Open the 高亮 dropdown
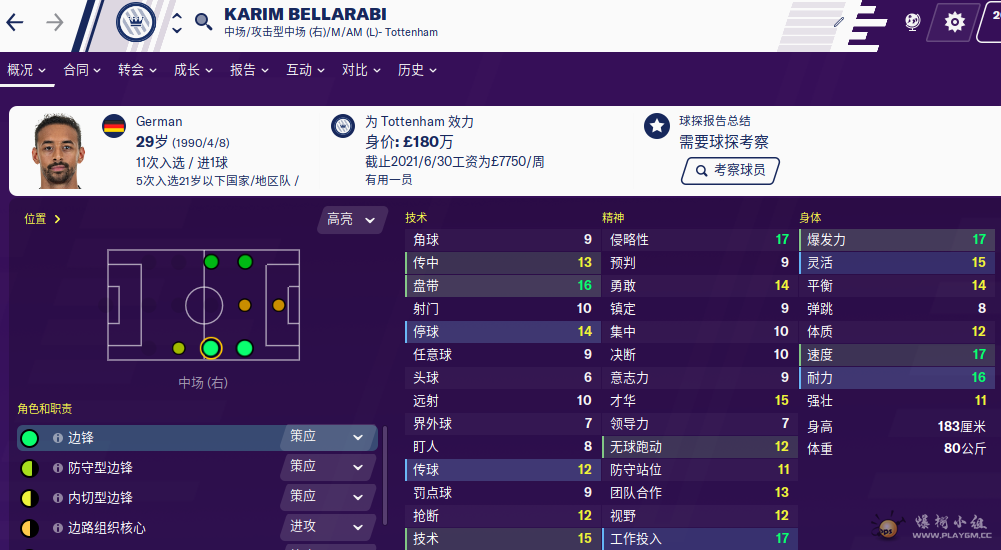This screenshot has width=1001, height=550. click(351, 219)
